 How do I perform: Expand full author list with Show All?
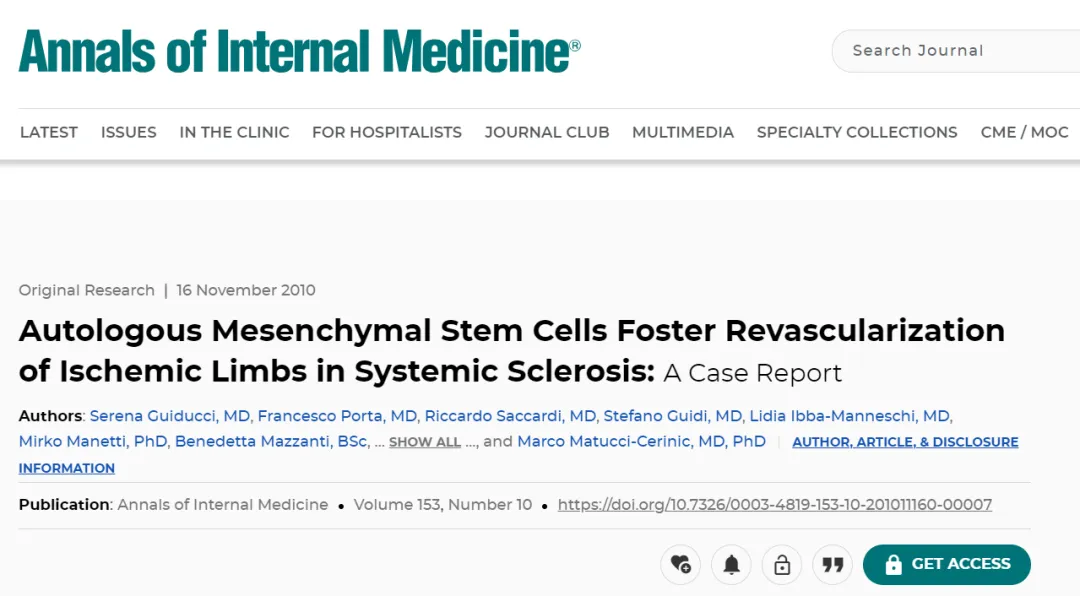coord(424,442)
